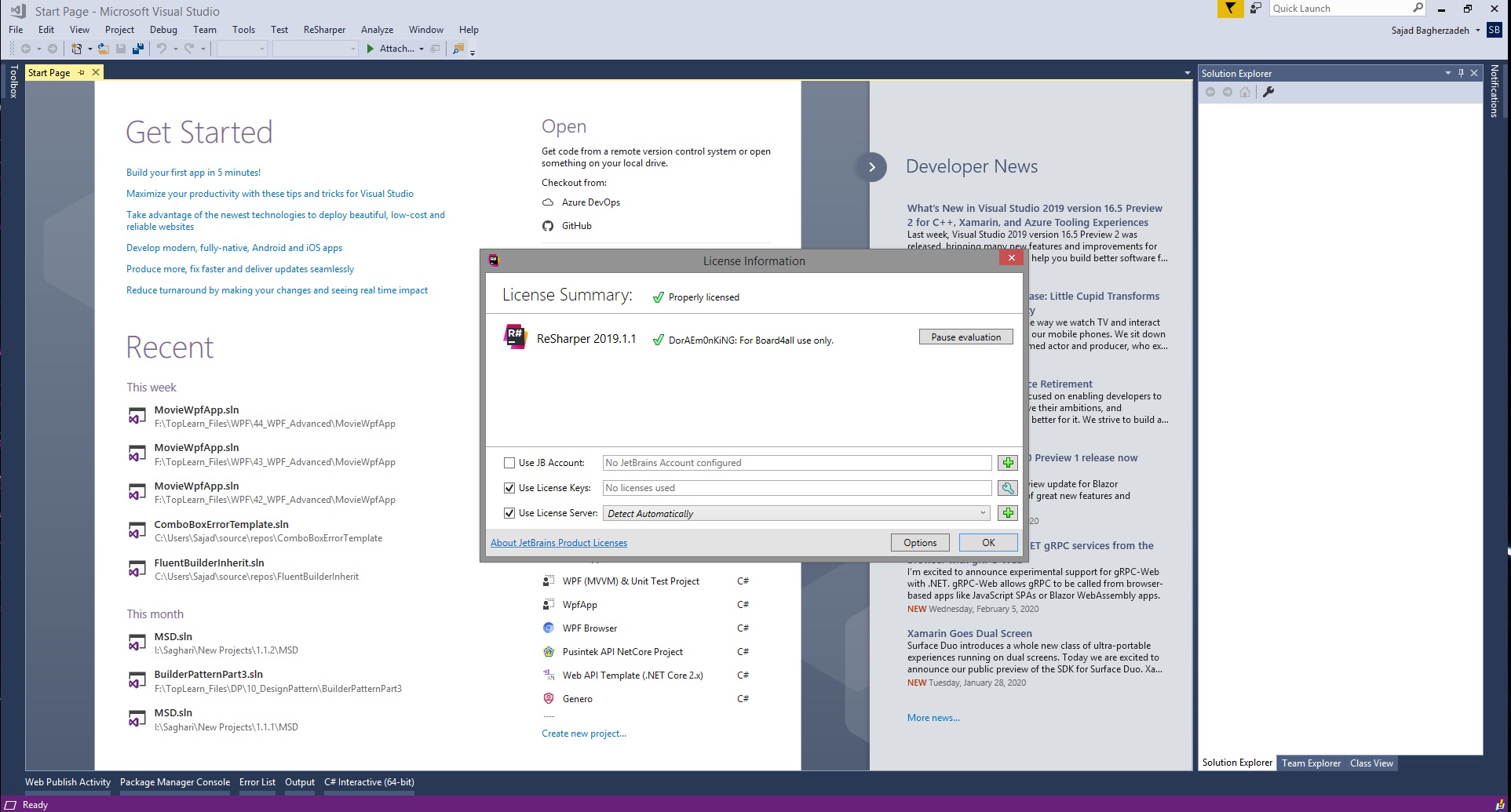Click the Open File toolbar icon
Screen dimensions: 1511x812
click(x=103, y=49)
